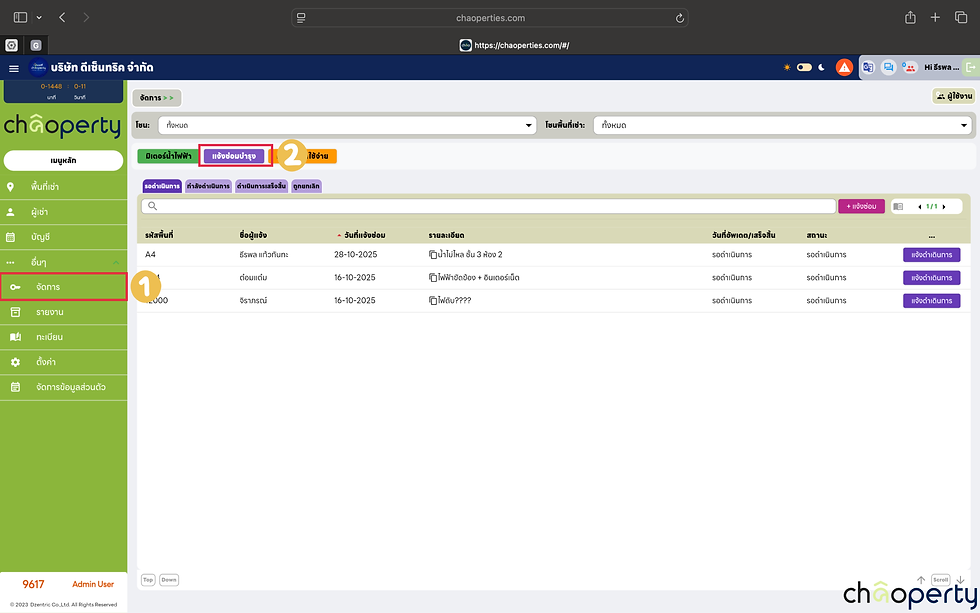
Task: Switch to กำลังดำเนินการ status tab
Action: point(208,186)
